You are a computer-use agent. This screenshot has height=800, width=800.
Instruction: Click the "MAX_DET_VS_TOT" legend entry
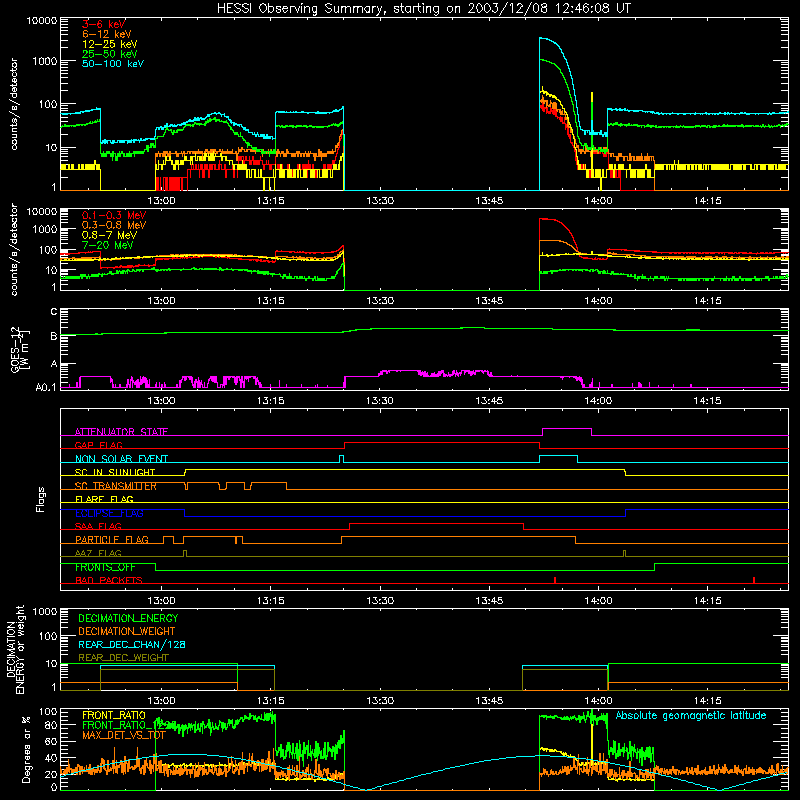point(124,735)
